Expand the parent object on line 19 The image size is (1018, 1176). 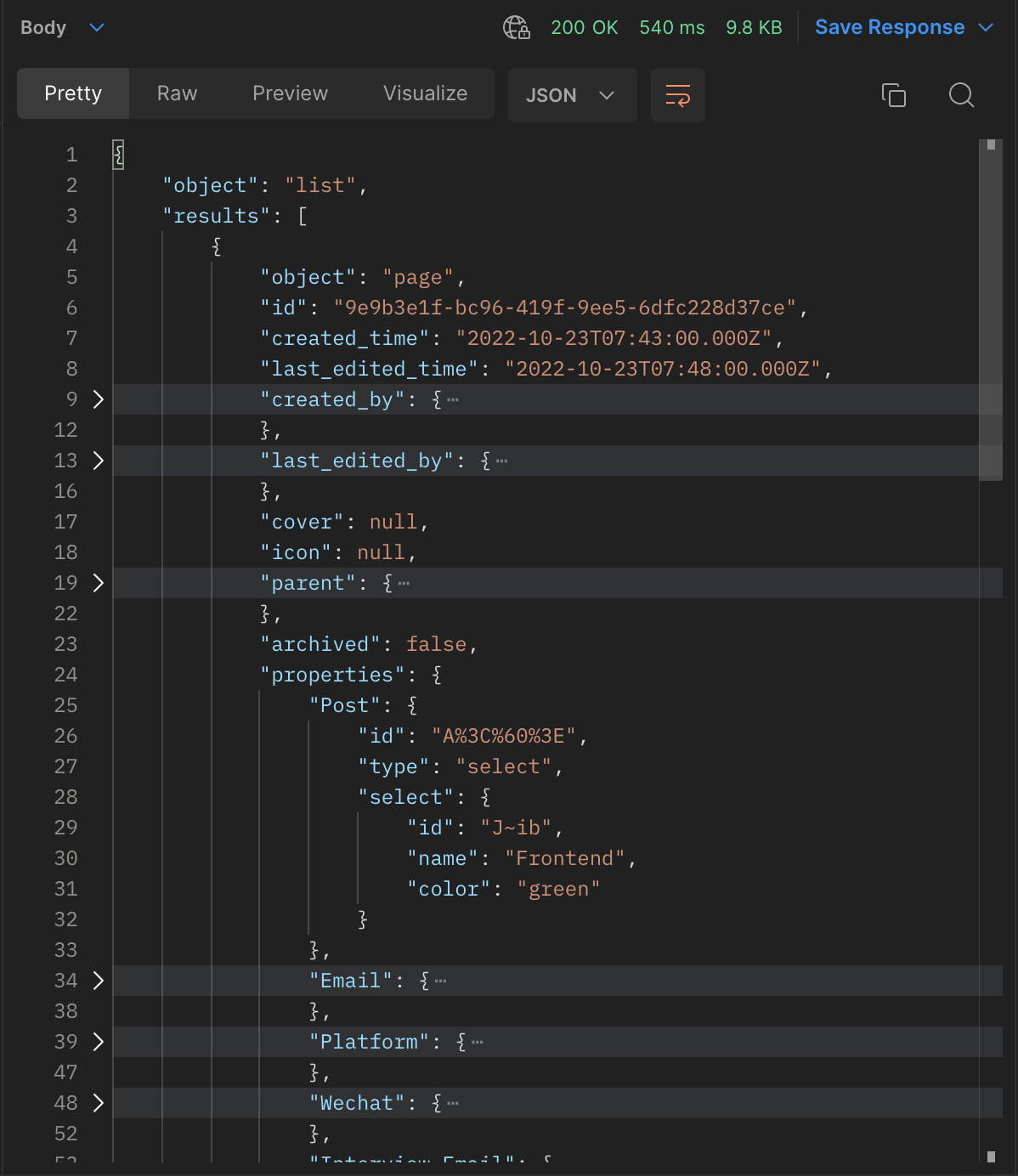[x=98, y=583]
